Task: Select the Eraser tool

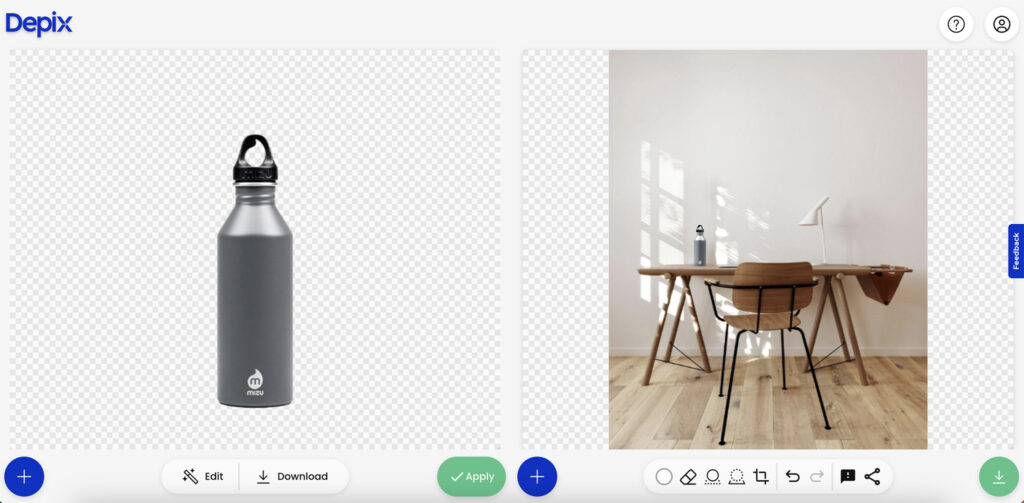Action: (x=688, y=476)
